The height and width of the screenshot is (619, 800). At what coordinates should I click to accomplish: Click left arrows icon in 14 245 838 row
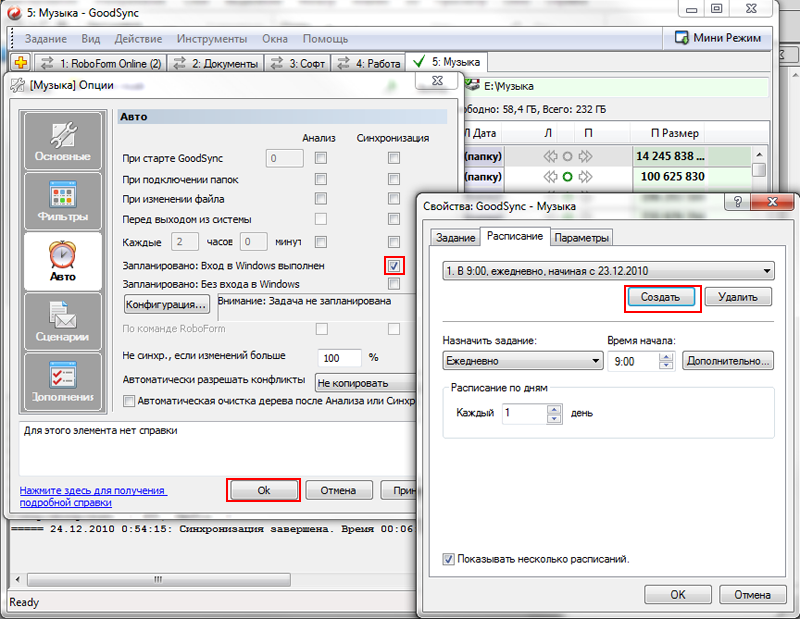(x=551, y=156)
